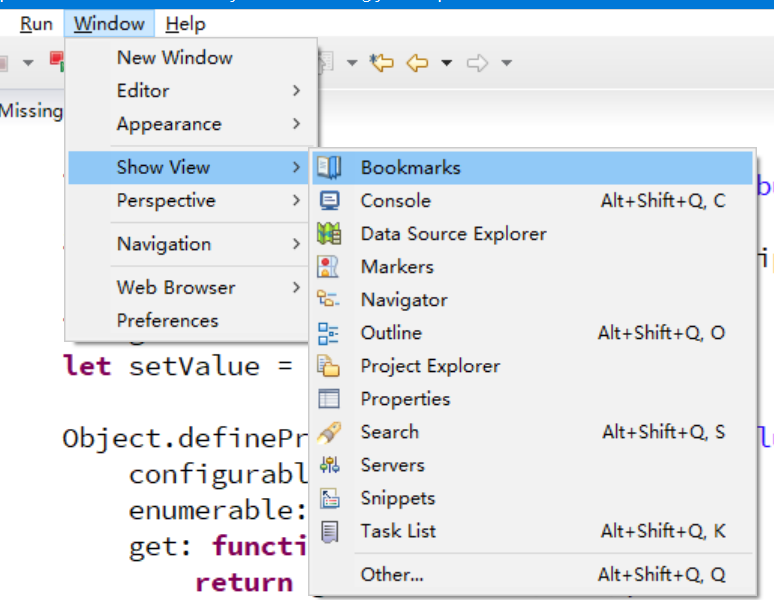Open Bookmarks view via its book icon
This screenshot has width=774, height=600.
click(329, 168)
